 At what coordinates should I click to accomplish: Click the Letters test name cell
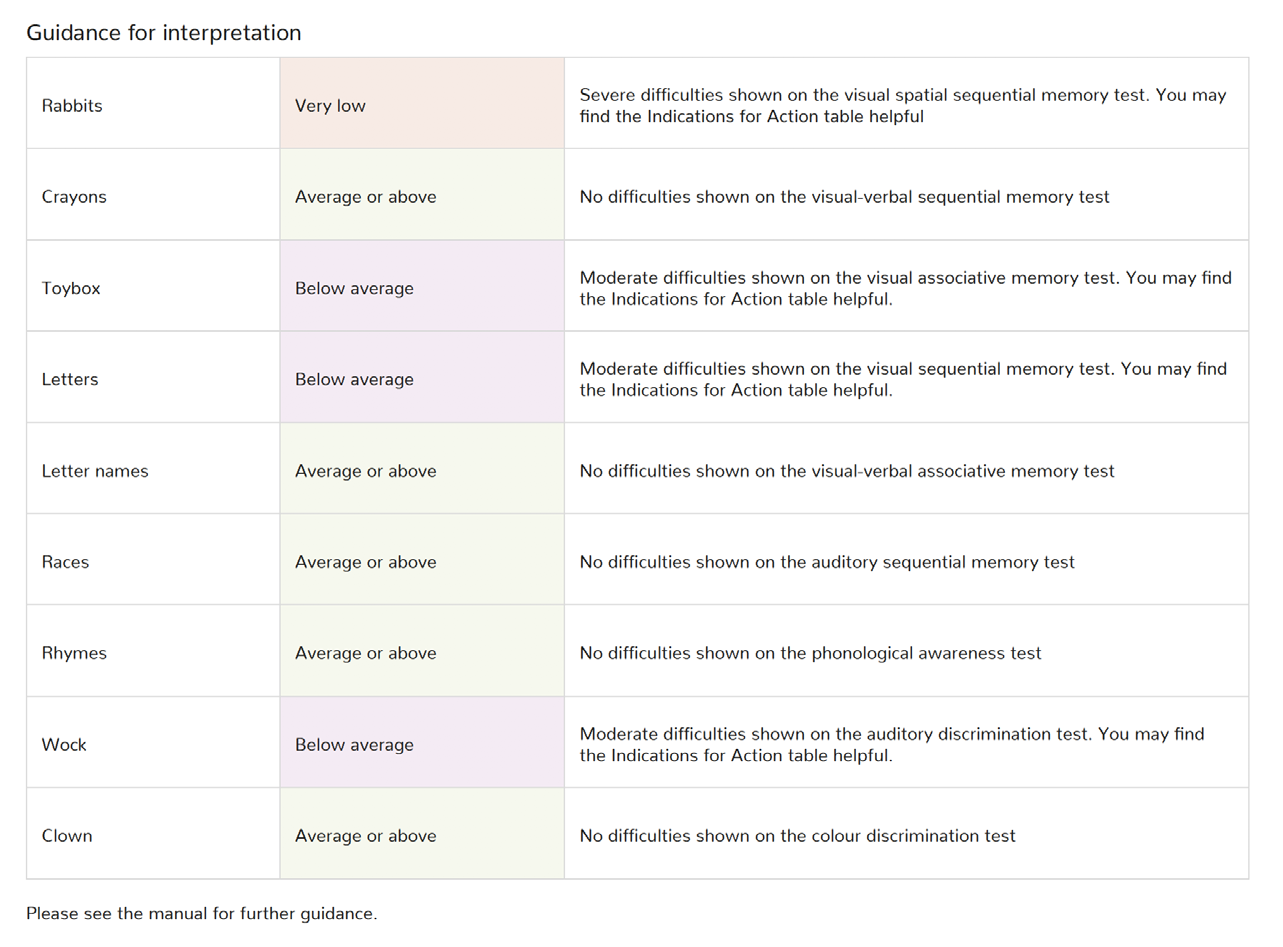coord(153,377)
